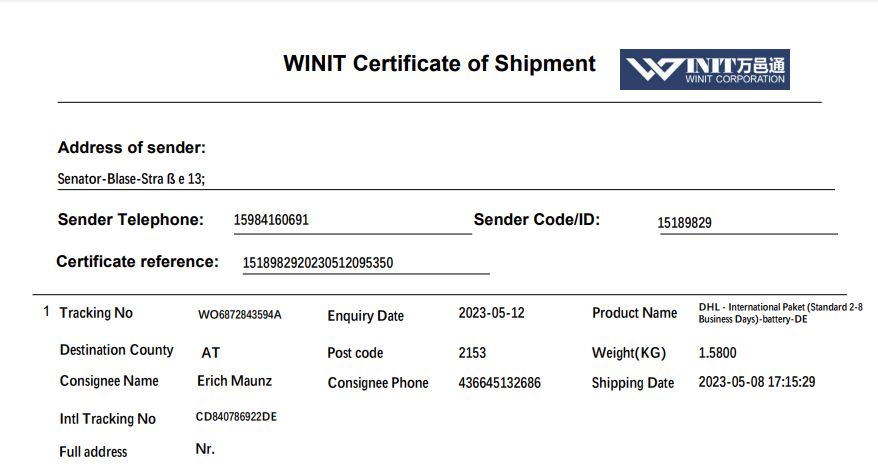Click the WINIT Certificate of Shipment title
The image size is (878, 464).
click(x=439, y=64)
